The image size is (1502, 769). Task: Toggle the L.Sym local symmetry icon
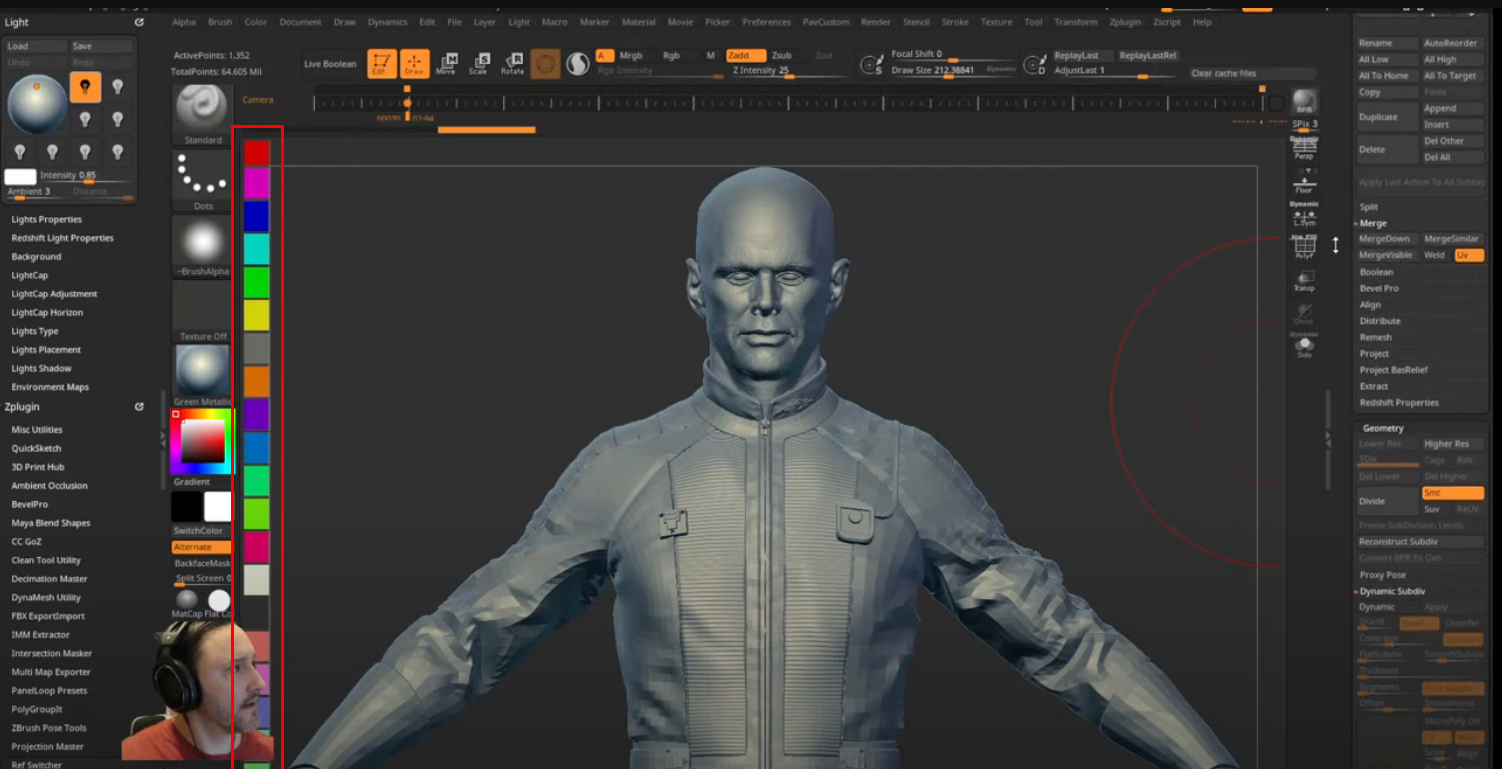[x=1304, y=214]
